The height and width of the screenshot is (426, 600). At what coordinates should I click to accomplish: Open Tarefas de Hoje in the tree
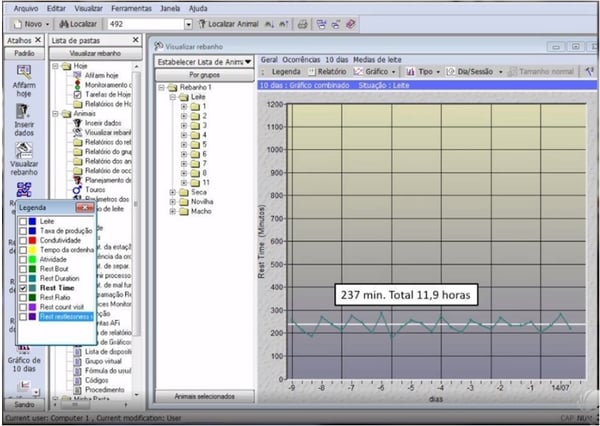108,94
